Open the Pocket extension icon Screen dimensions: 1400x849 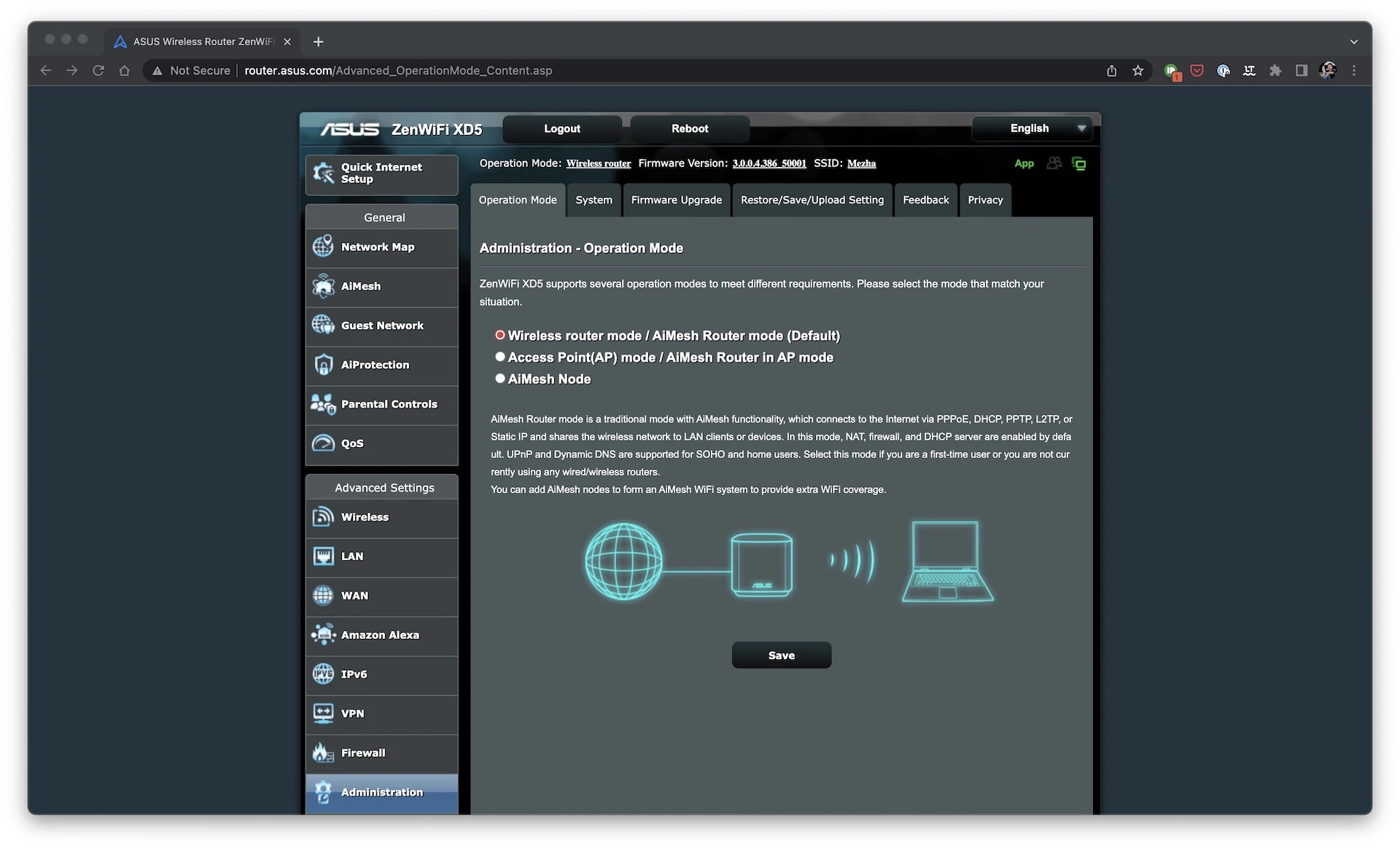click(x=1197, y=71)
